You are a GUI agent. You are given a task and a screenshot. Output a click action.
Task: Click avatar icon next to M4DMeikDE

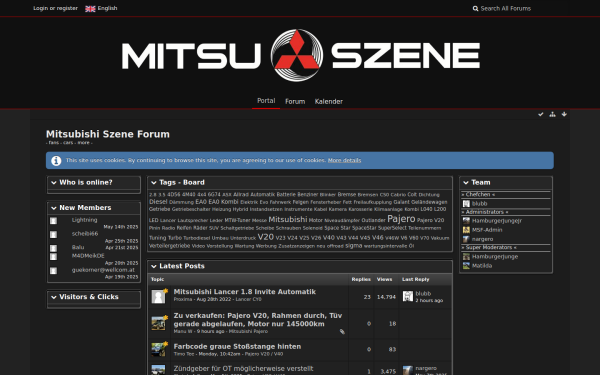(54, 256)
